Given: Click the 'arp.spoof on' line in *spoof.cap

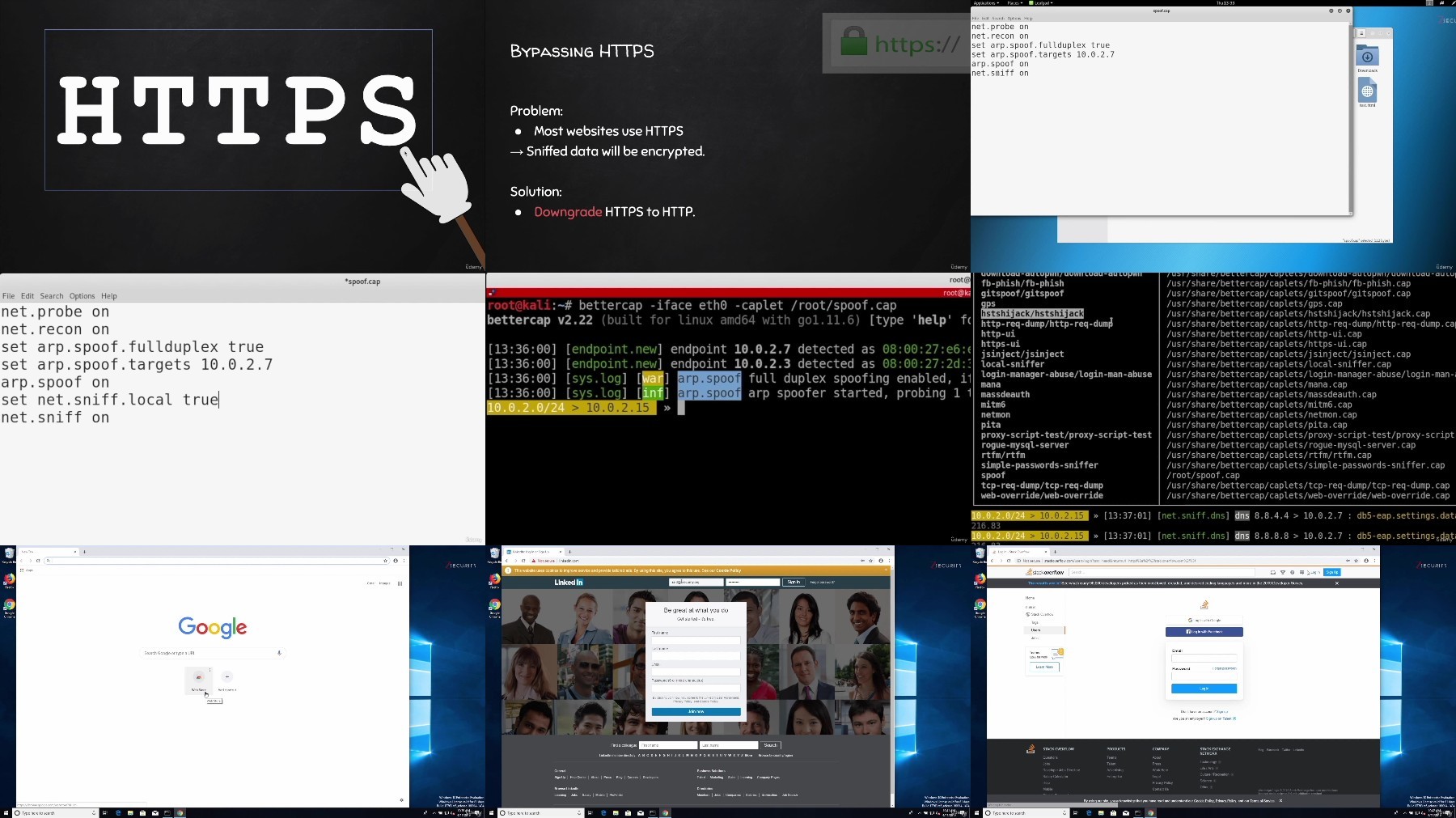Looking at the screenshot, I should click(x=55, y=382).
